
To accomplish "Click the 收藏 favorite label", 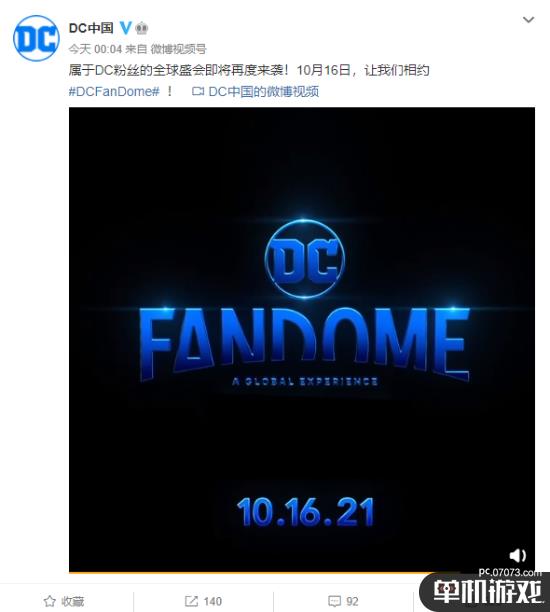I will click(72, 601).
